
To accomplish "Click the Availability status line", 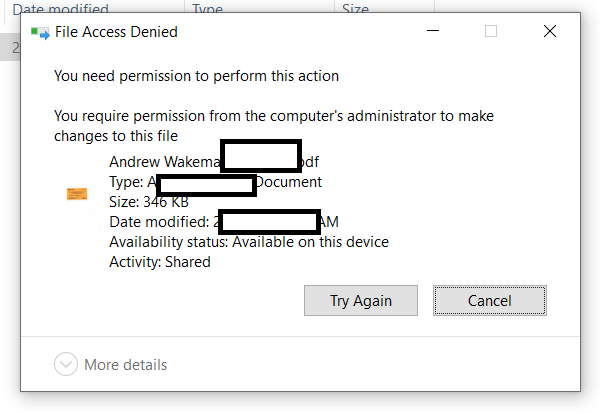I will tap(248, 242).
